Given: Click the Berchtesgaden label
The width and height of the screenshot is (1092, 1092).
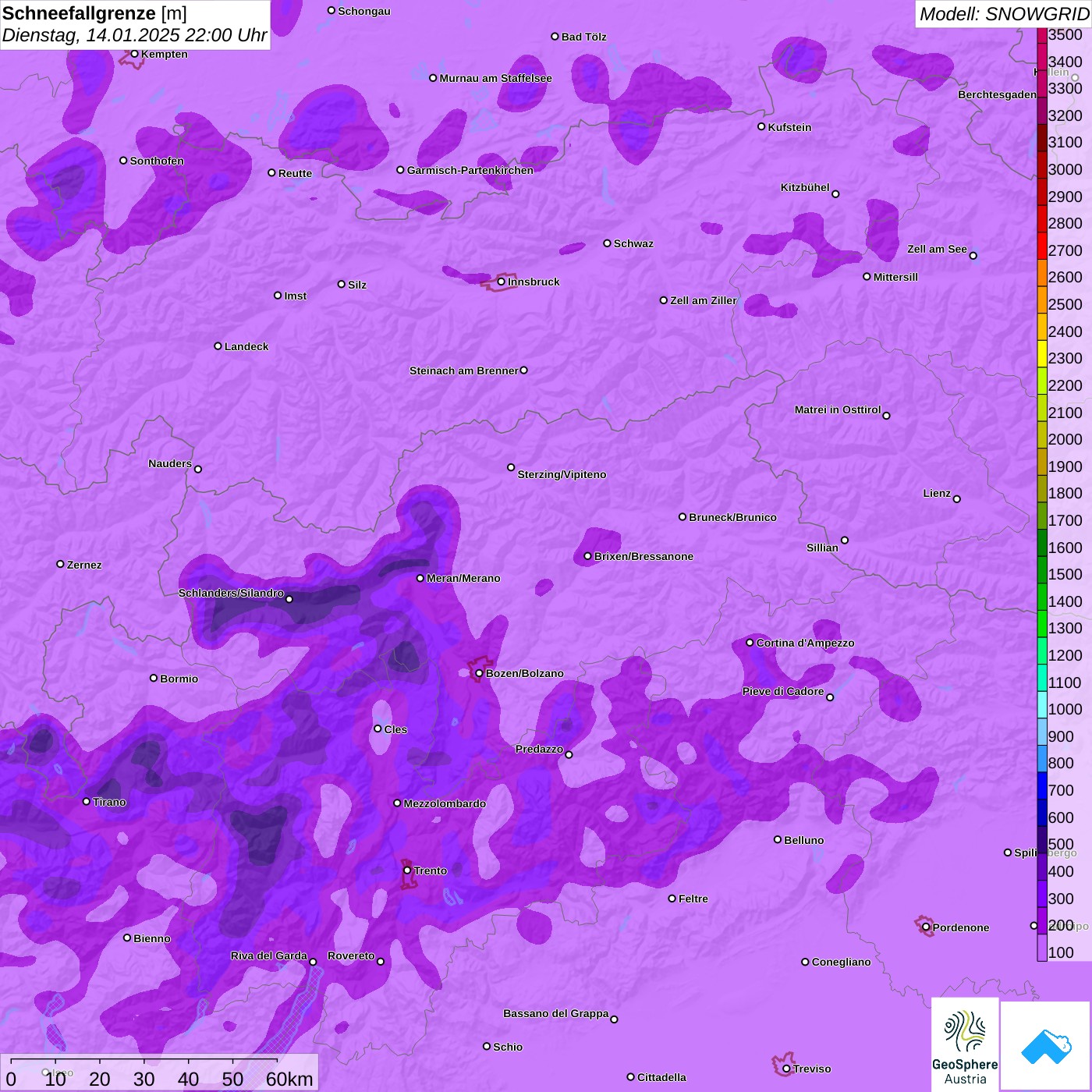Looking at the screenshot, I should pyautogui.click(x=997, y=94).
